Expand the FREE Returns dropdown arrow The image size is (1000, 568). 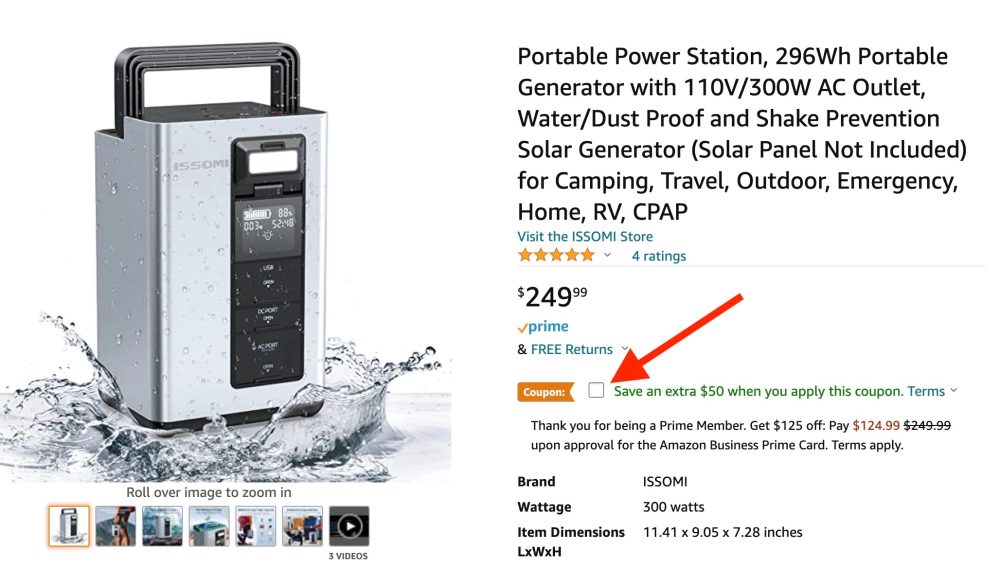[x=625, y=350]
